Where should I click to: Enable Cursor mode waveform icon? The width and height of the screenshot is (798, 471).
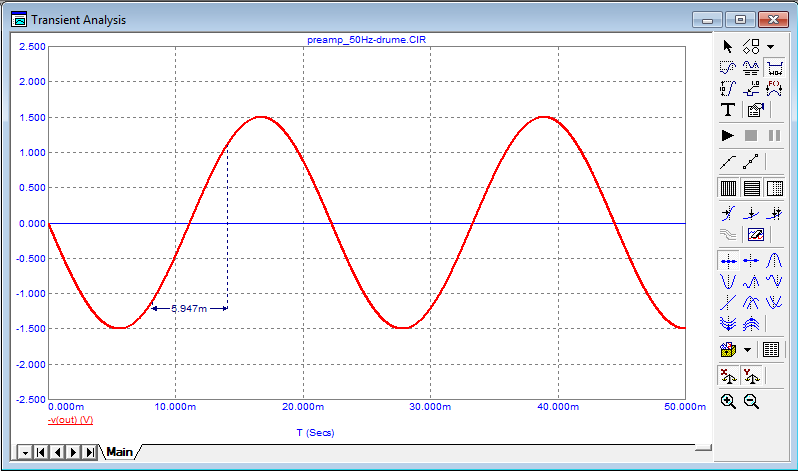[x=751, y=67]
